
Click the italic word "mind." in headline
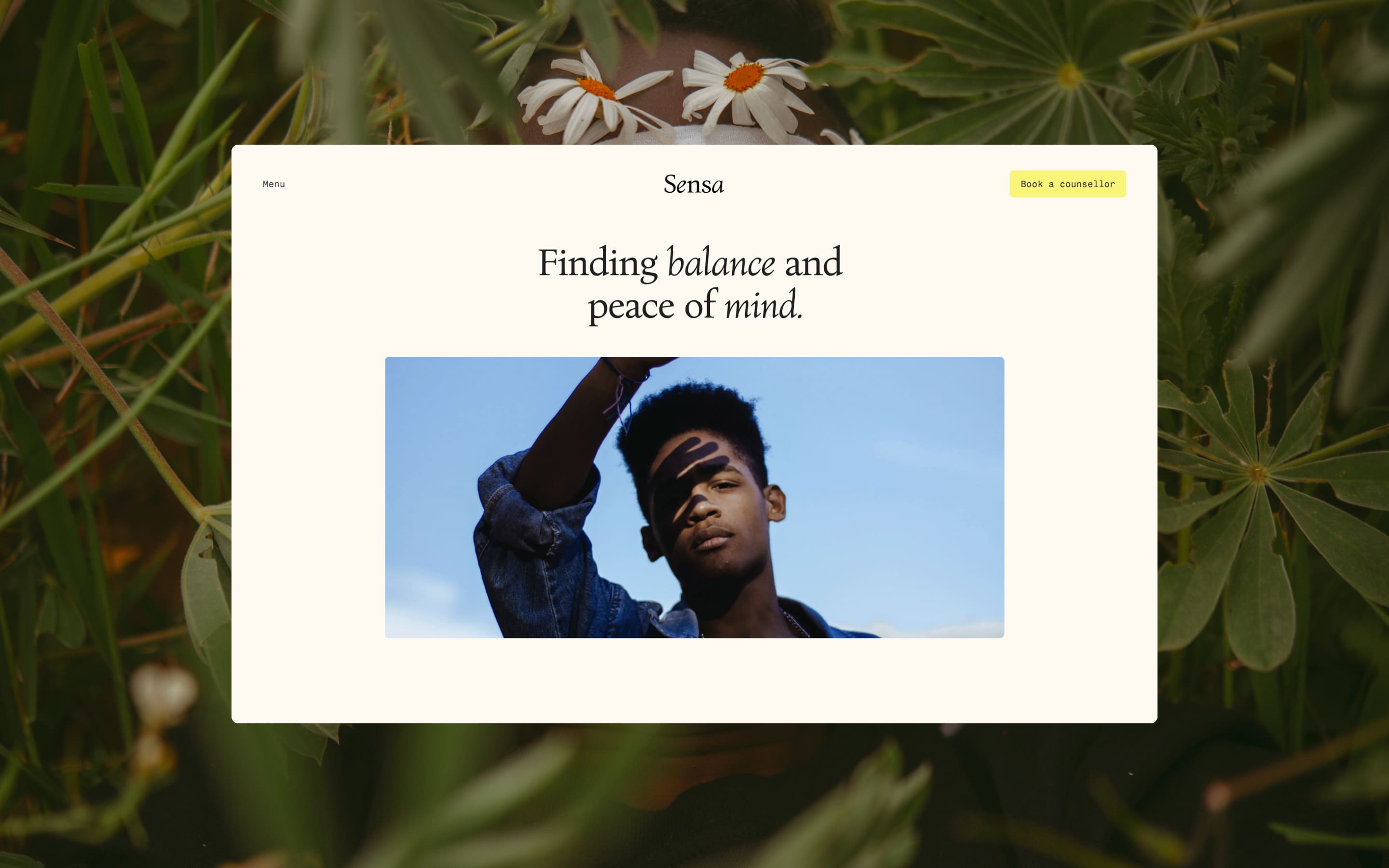763,305
